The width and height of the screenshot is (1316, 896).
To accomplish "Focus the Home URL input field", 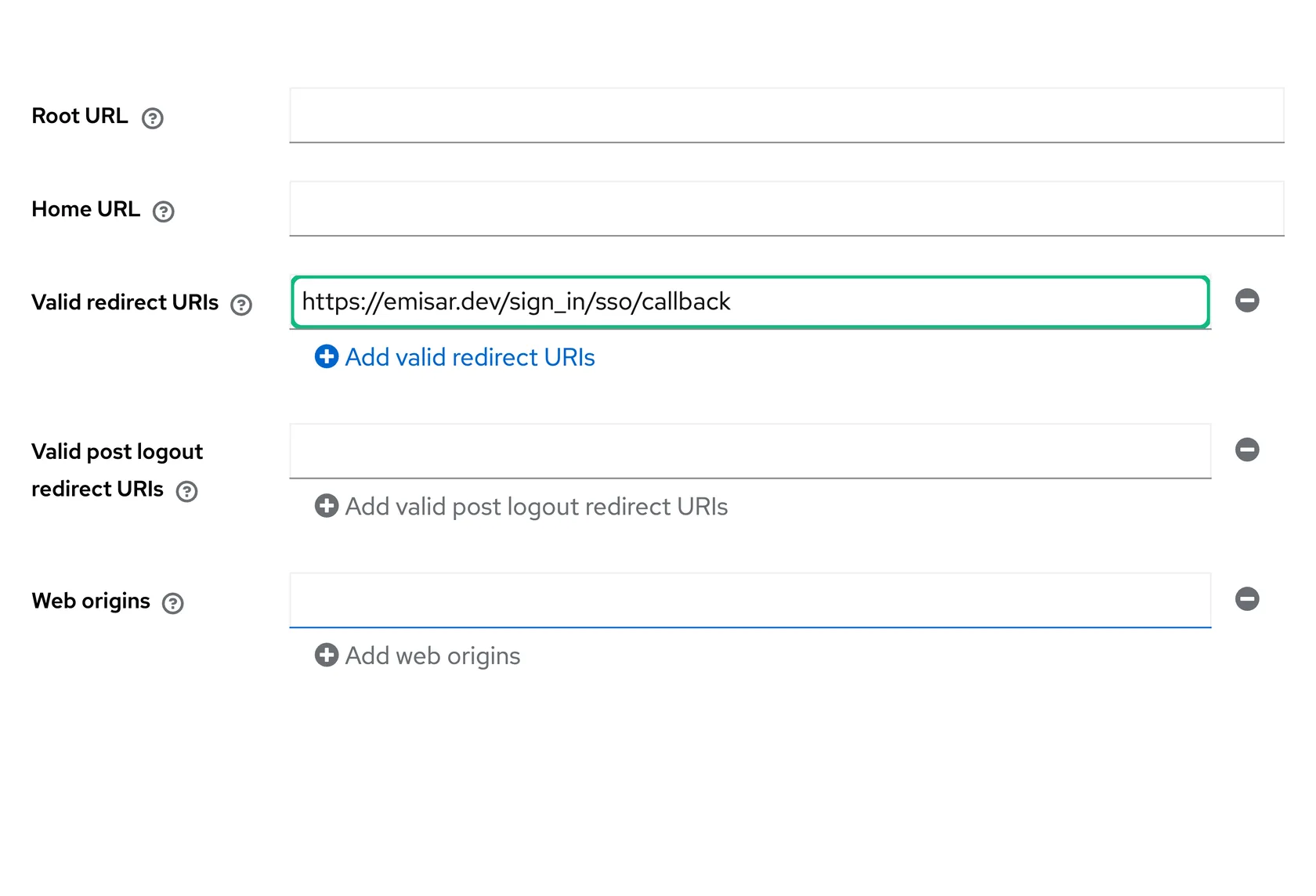I will (786, 208).
